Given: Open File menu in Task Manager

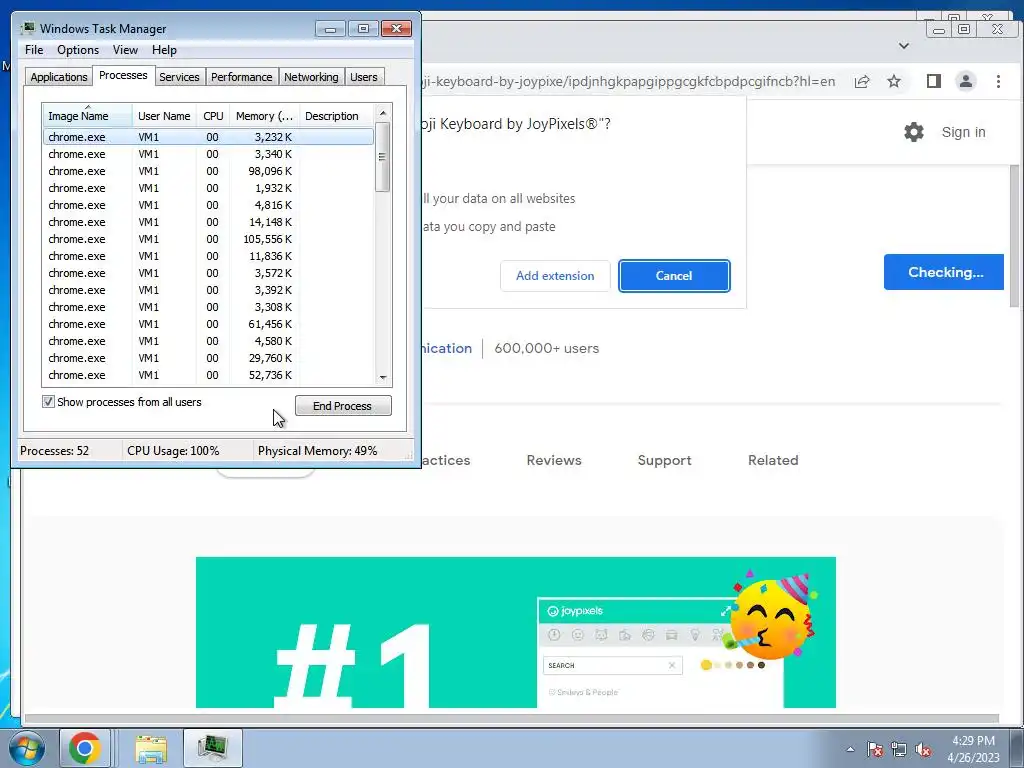Looking at the screenshot, I should point(34,50).
